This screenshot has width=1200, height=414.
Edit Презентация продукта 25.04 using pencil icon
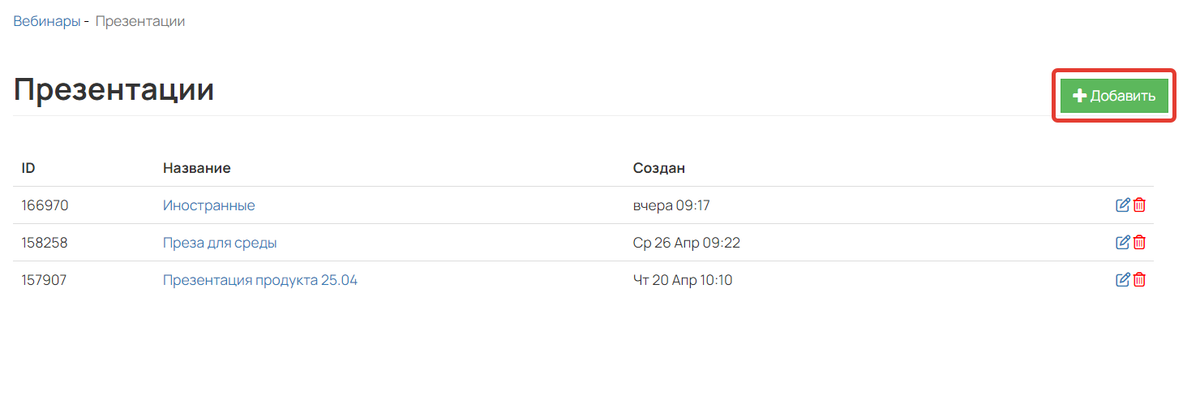1122,280
